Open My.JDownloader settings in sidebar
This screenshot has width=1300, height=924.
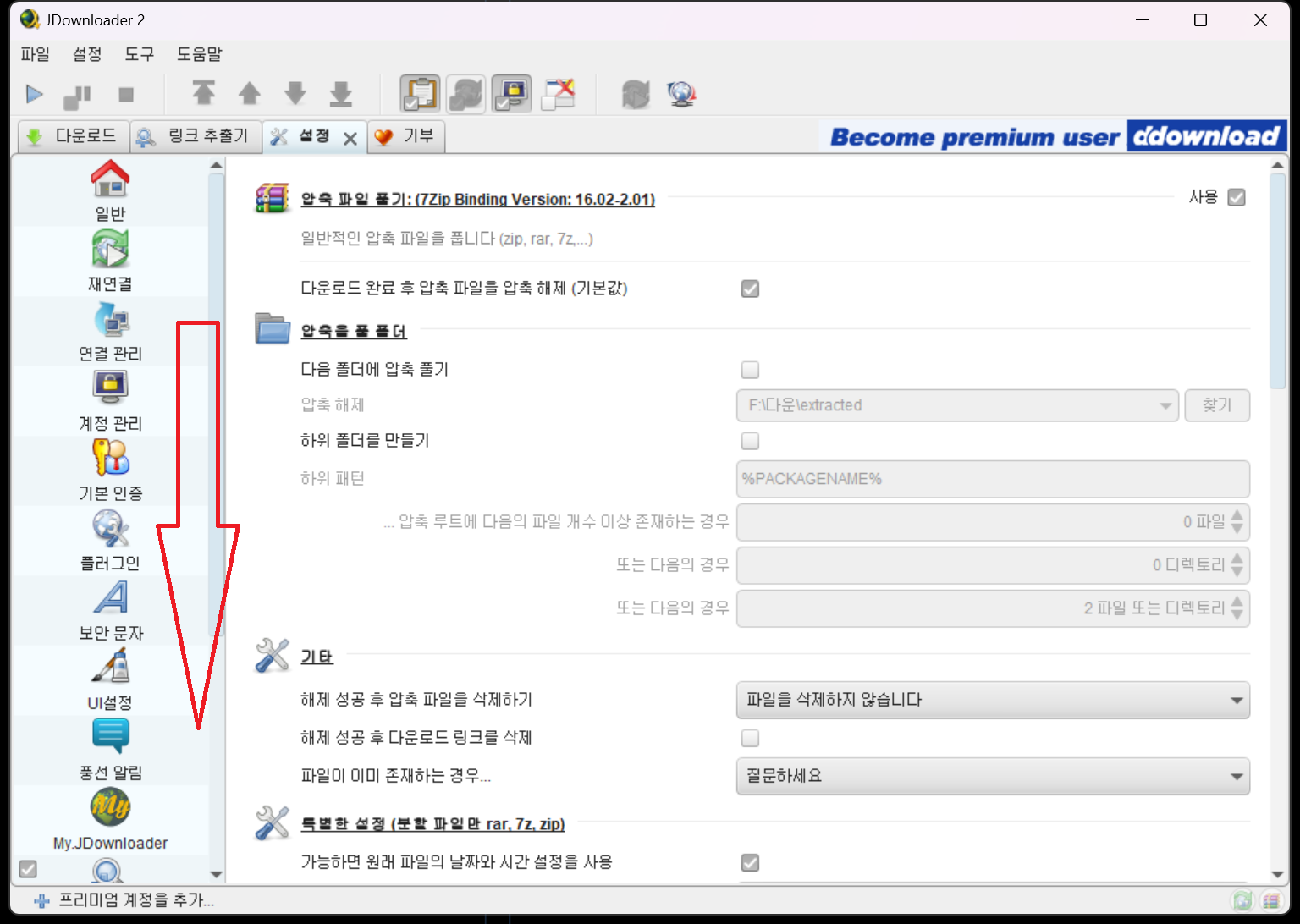pyautogui.click(x=110, y=821)
